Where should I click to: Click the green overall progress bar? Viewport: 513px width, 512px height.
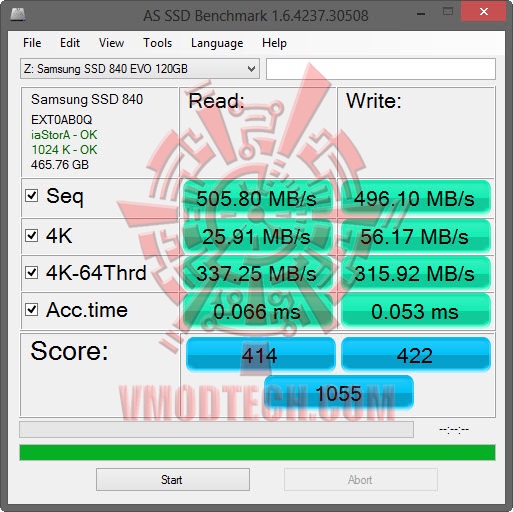(257, 452)
